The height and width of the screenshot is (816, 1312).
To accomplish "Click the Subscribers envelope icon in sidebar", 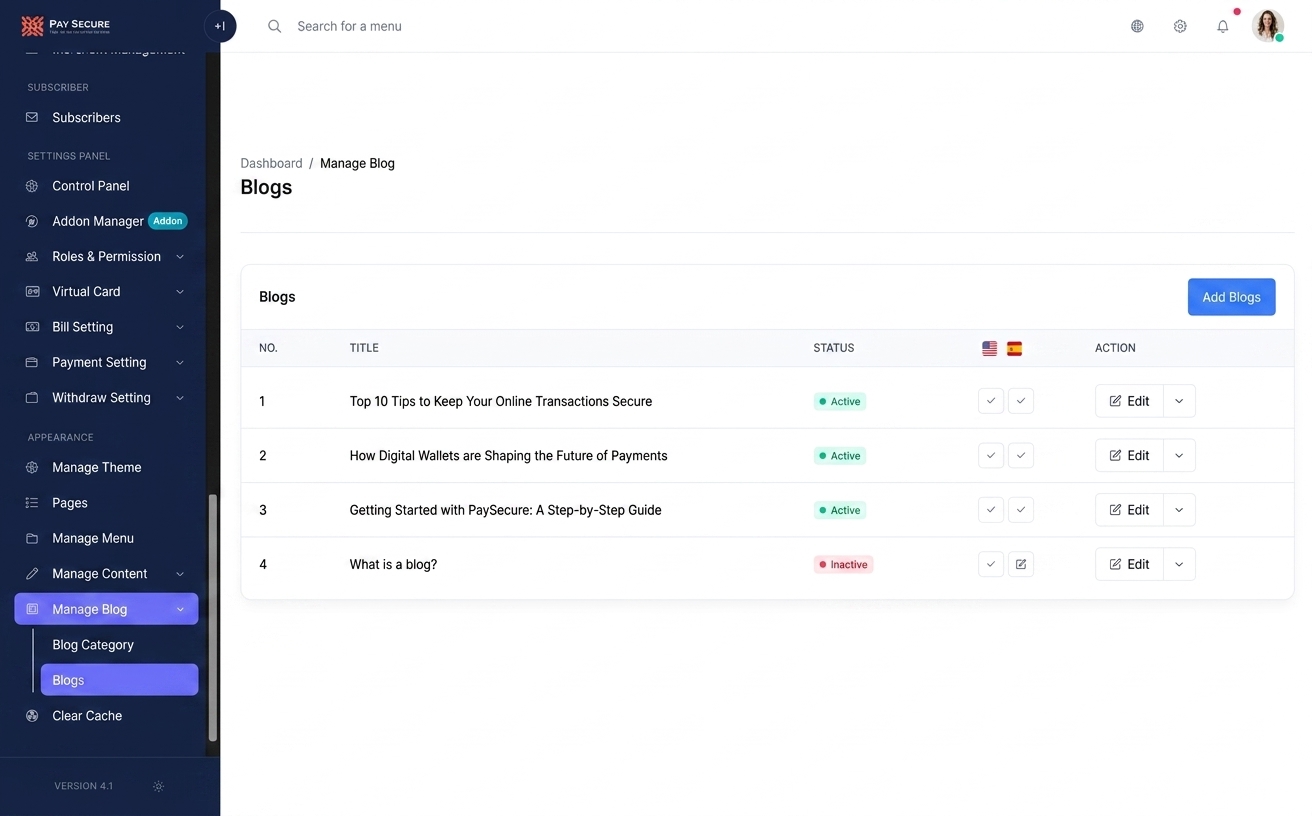I will pyautogui.click(x=32, y=117).
